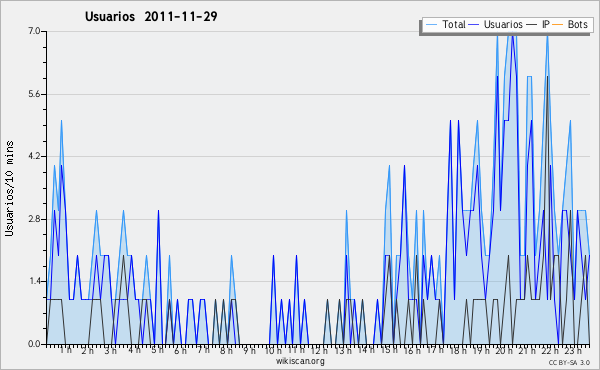Click the '5 h' x-axis label
Image resolution: width=600 pixels, height=370 pixels.
[157, 350]
